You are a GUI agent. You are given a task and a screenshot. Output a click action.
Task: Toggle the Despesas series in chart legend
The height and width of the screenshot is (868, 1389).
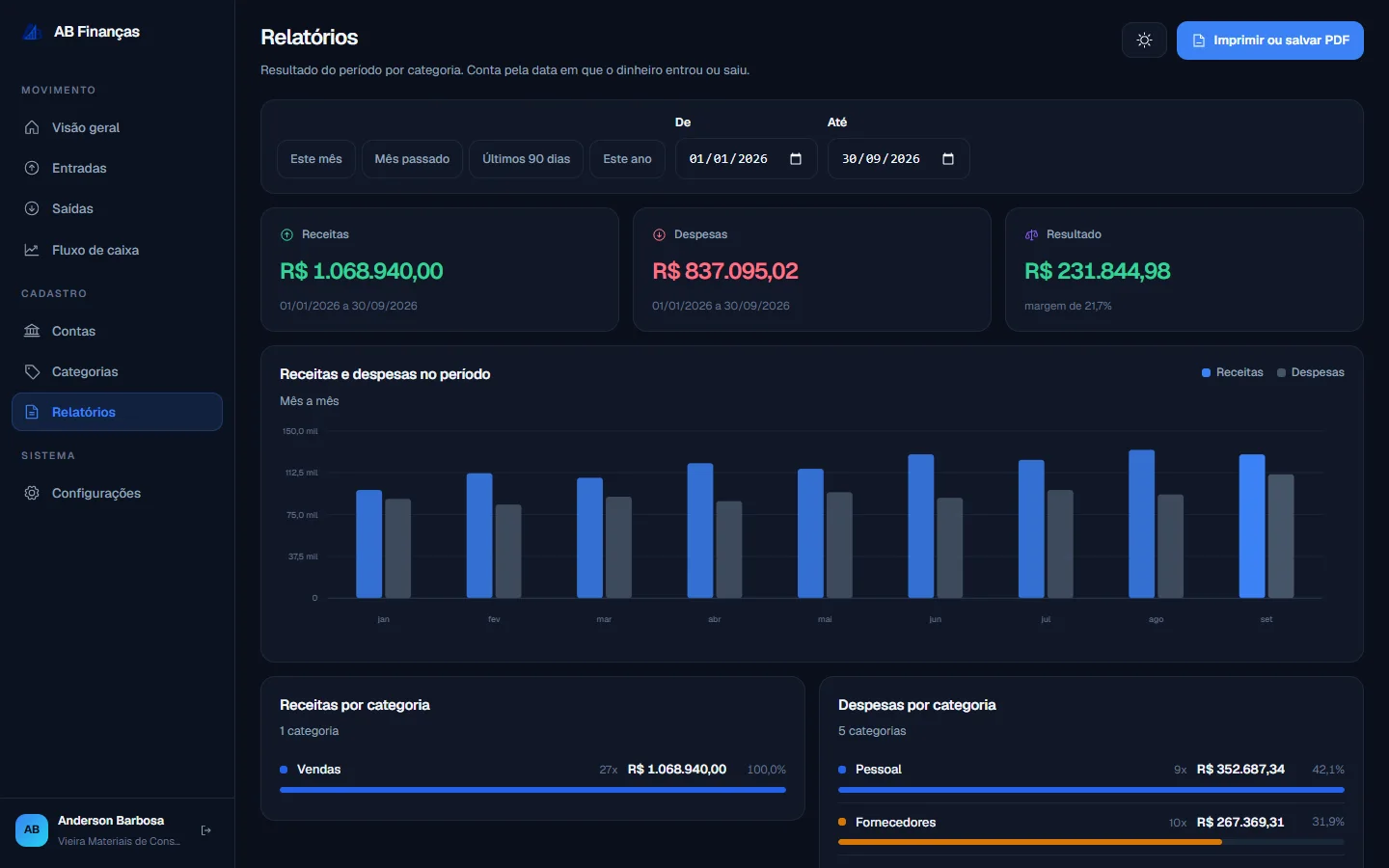coord(1310,372)
